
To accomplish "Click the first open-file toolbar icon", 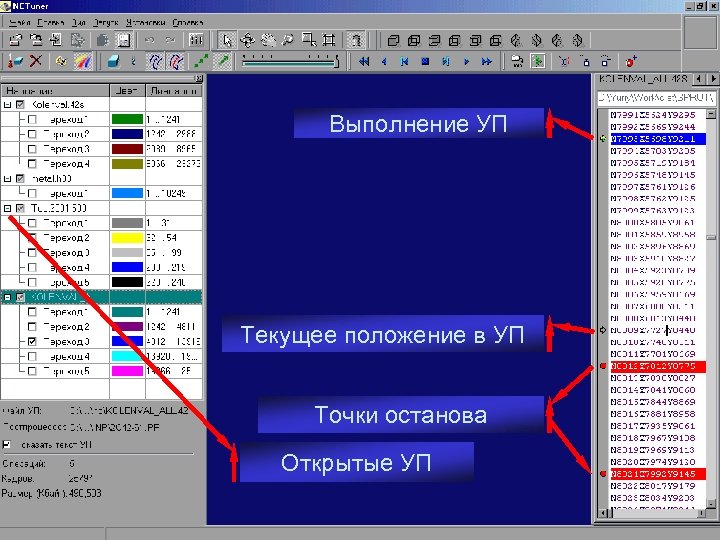I will coord(15,40).
